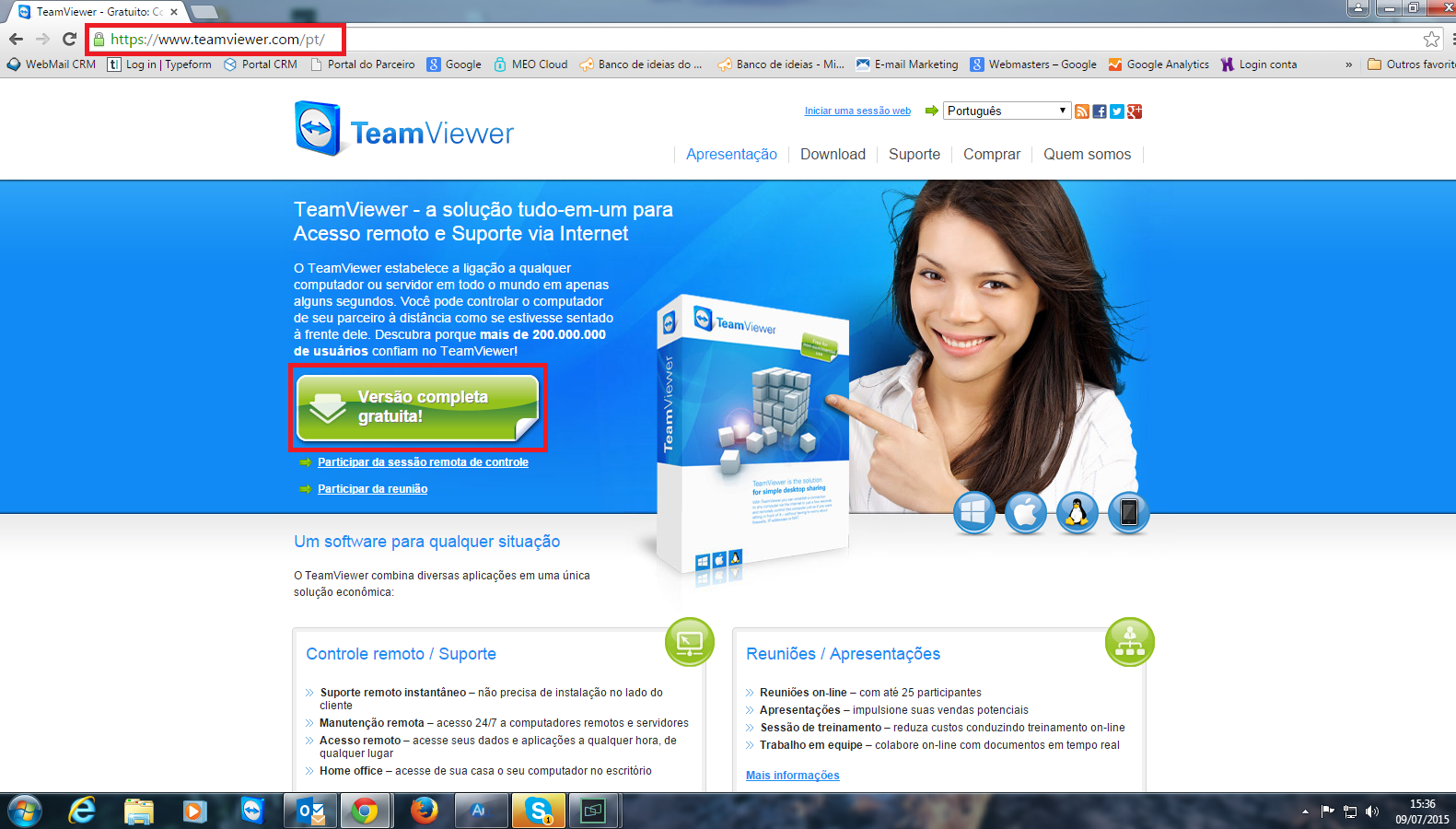Open the WebMail CRM bookmark
This screenshot has height=829, width=1456.
52,64
